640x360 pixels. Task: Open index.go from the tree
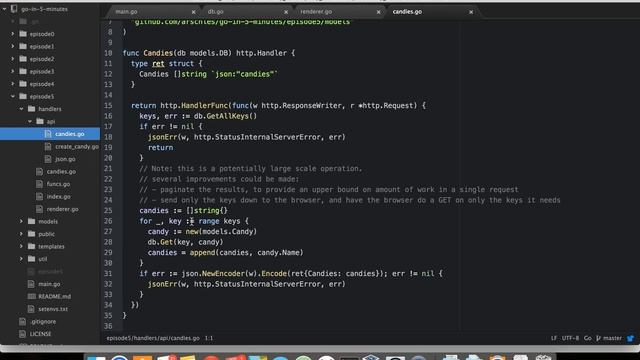point(58,196)
